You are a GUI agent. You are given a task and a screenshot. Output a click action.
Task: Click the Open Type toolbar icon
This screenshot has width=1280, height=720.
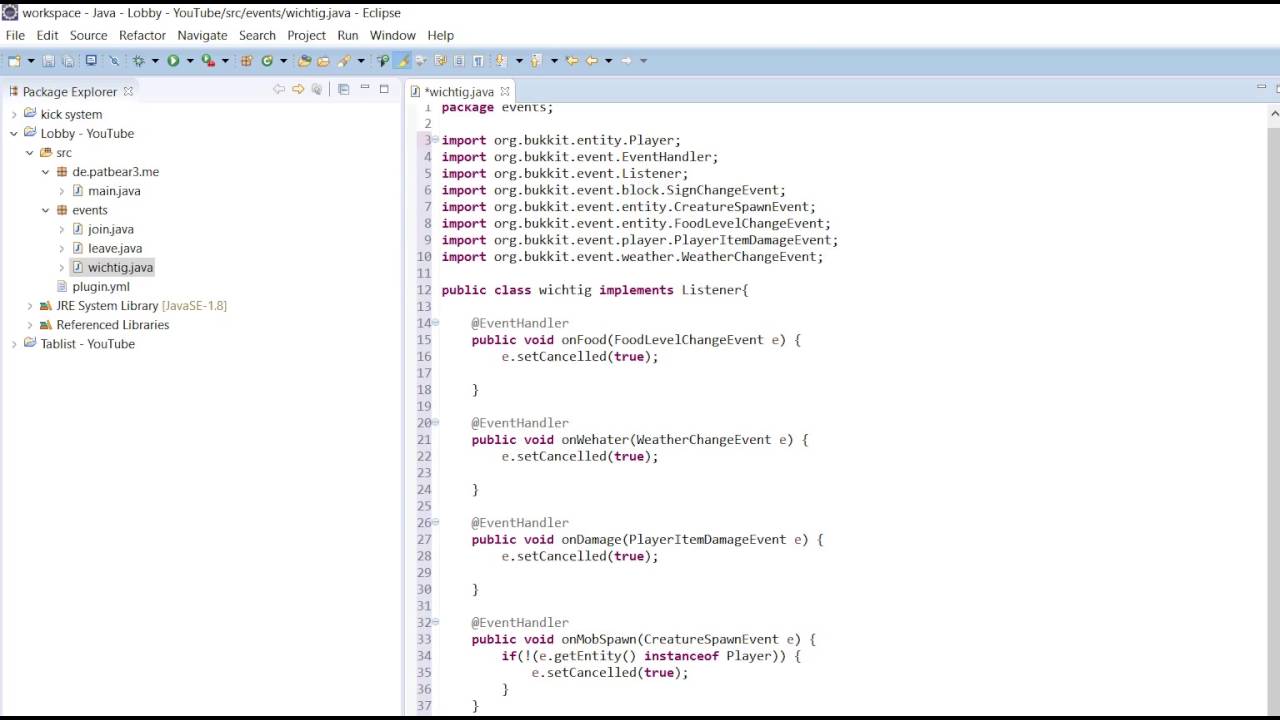pos(304,61)
